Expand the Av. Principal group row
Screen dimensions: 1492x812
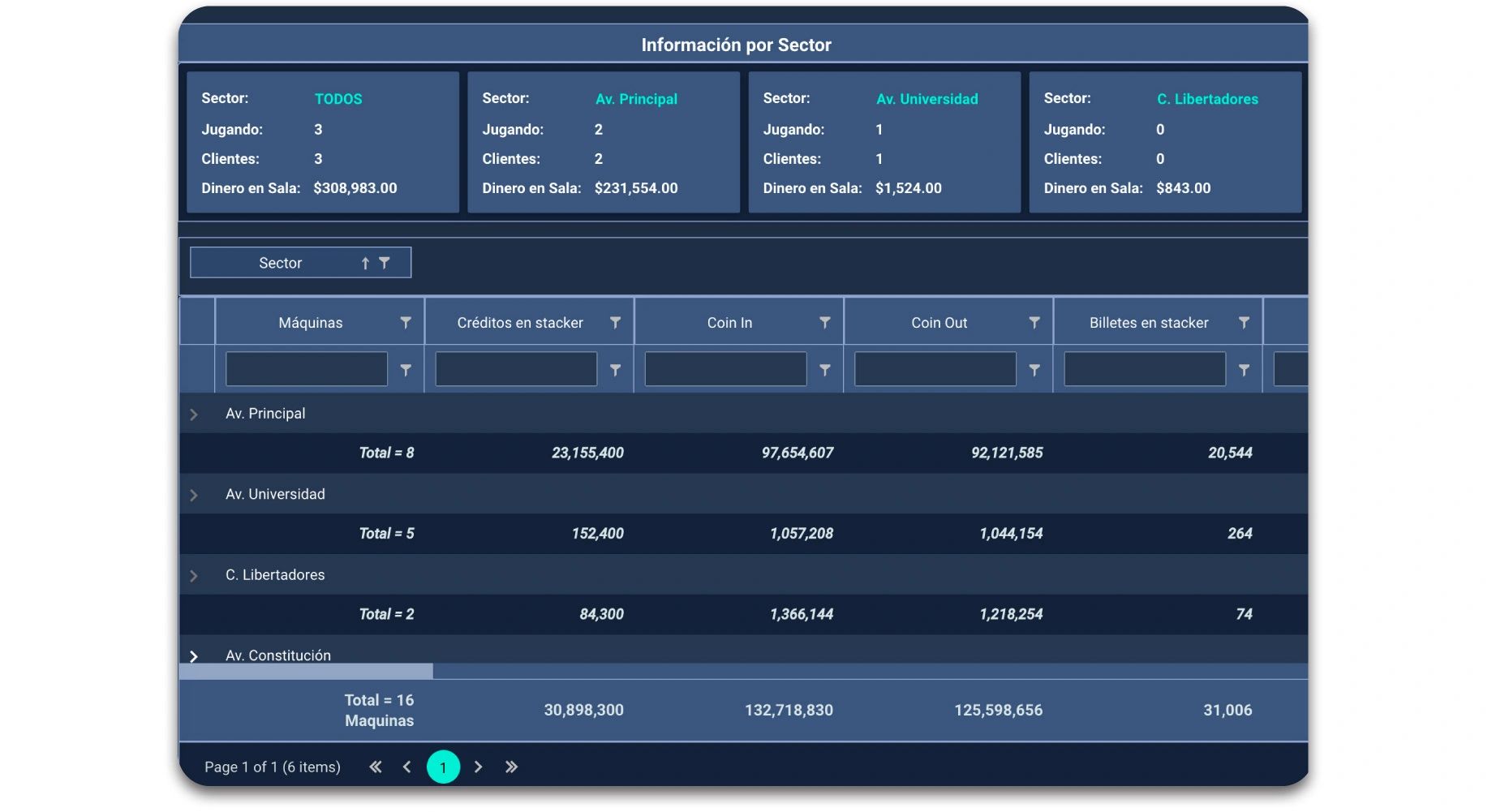pos(194,415)
